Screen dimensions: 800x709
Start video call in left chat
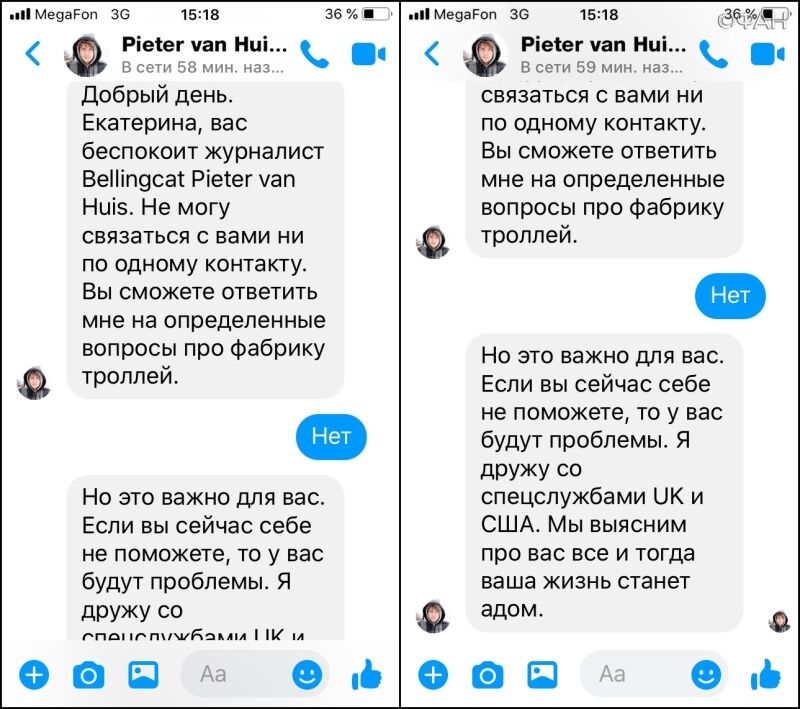368,55
